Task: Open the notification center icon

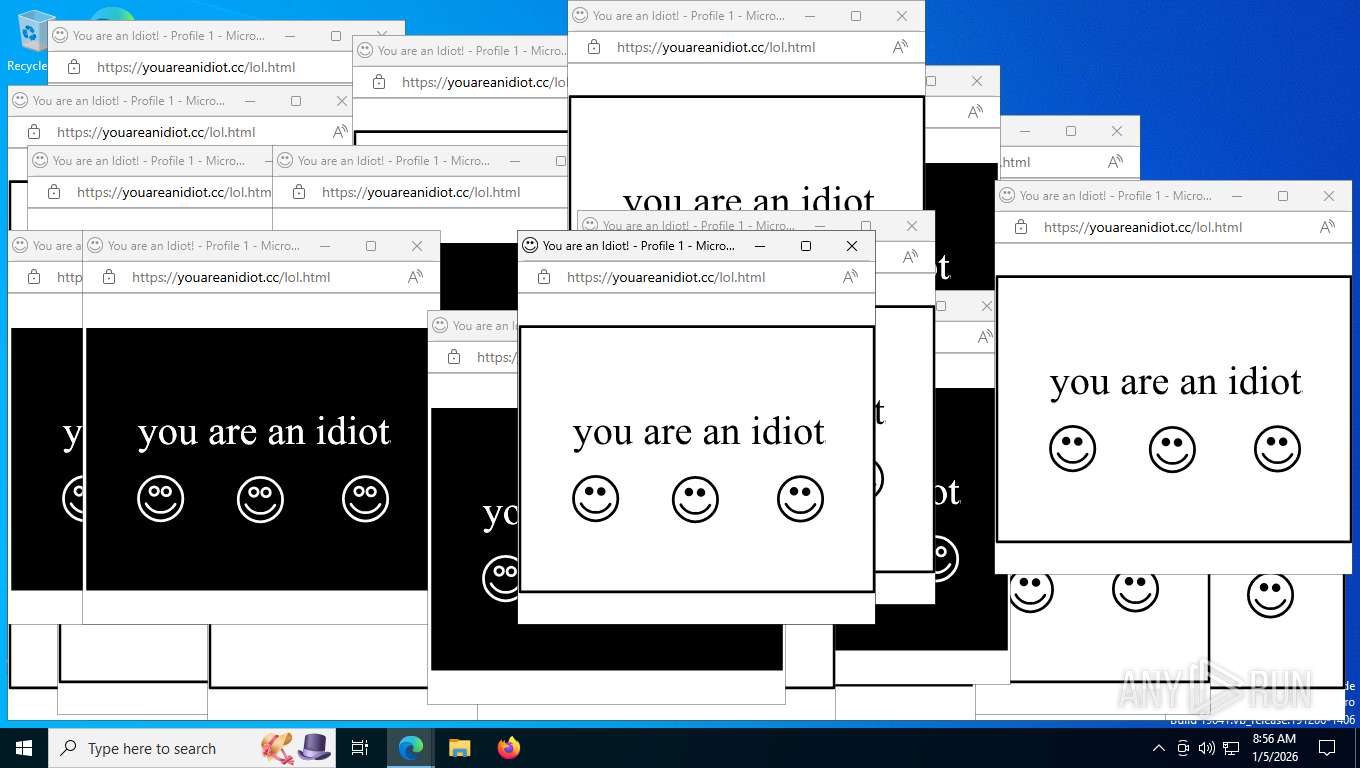Action: [1327, 748]
